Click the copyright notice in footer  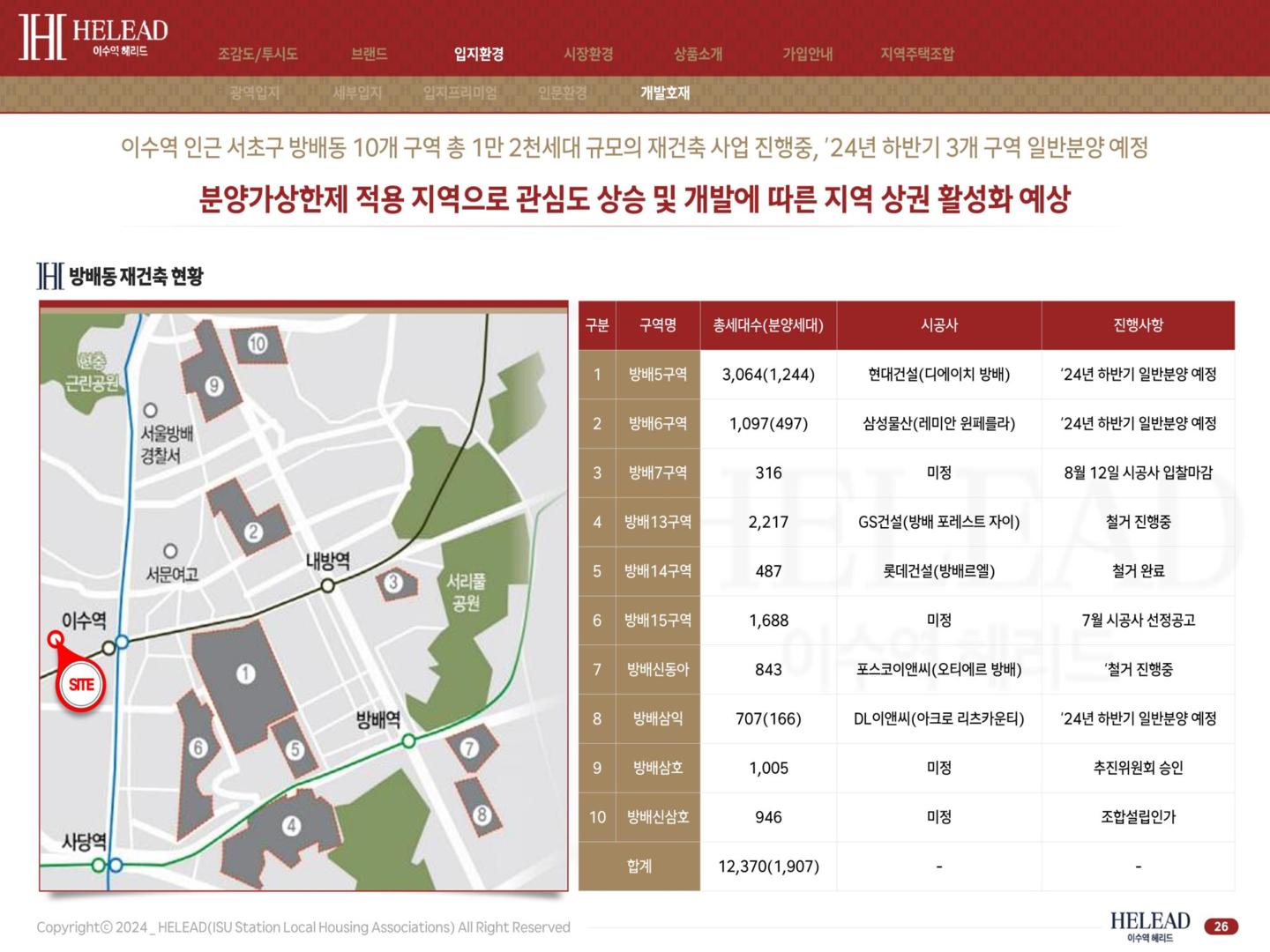tap(303, 927)
